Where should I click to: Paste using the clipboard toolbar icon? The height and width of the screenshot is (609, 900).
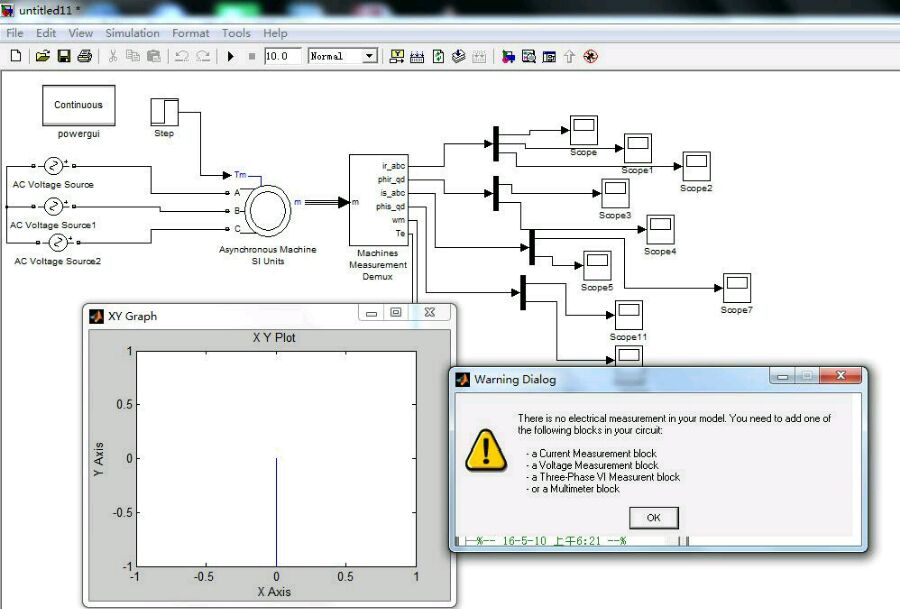click(153, 56)
